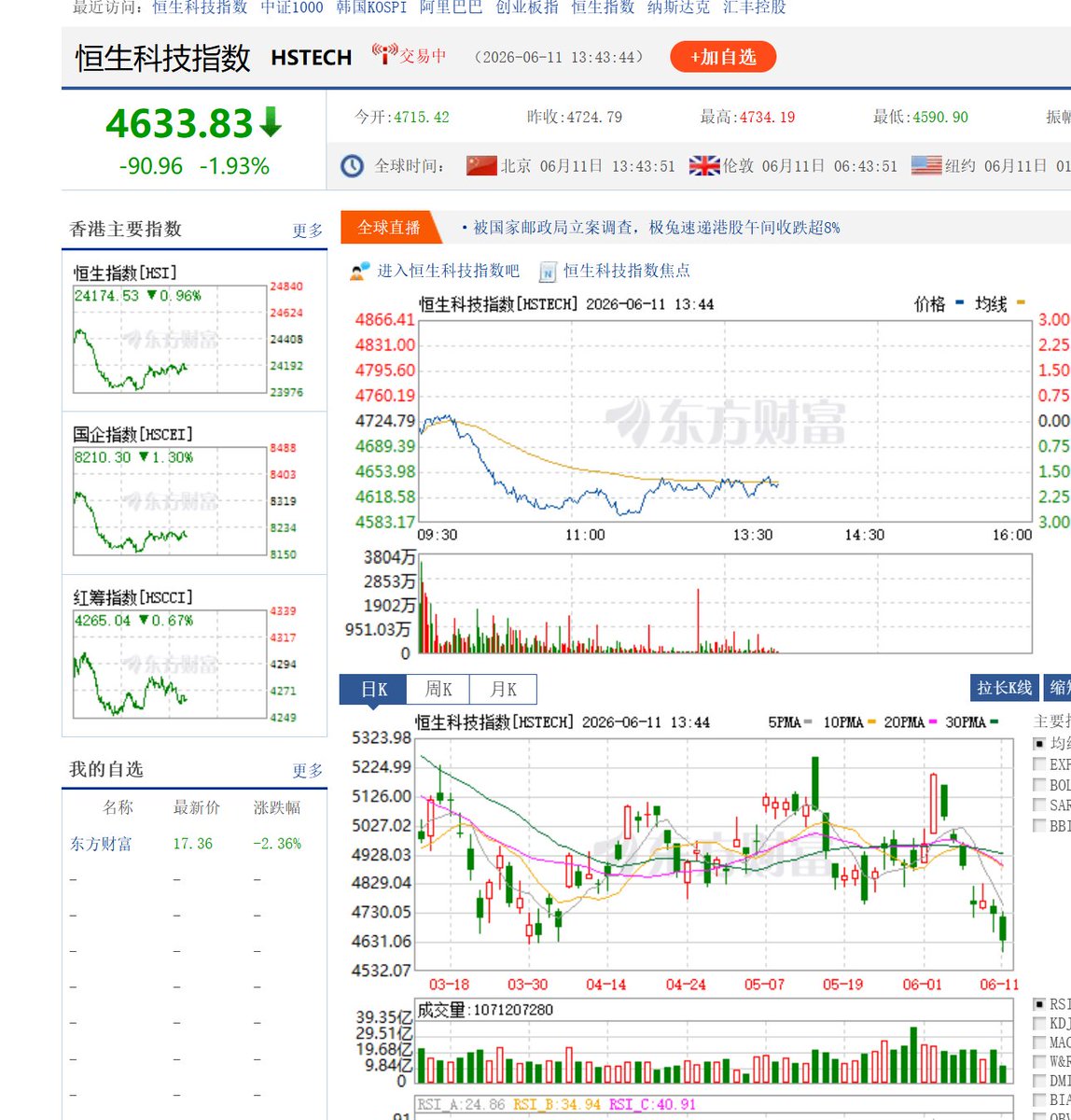The height and width of the screenshot is (1120, 1071).
Task: Enable the KDJ sub-indicator checkbox
Action: [x=1039, y=1023]
